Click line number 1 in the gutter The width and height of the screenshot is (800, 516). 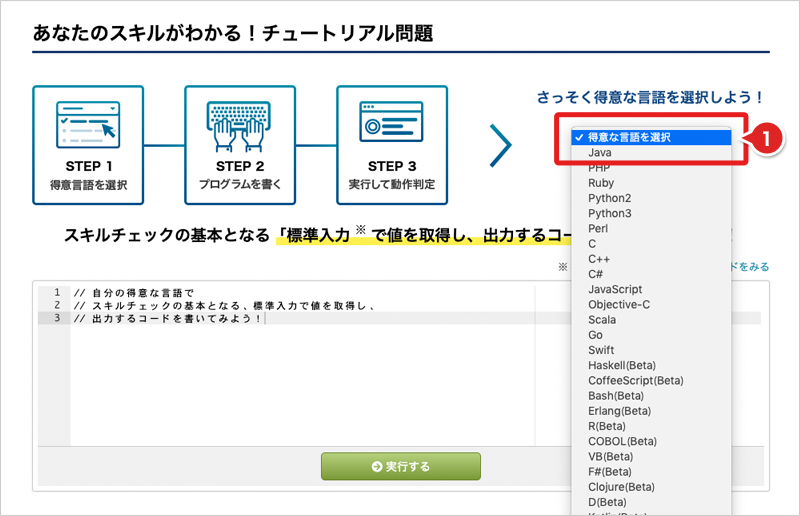click(x=57, y=292)
